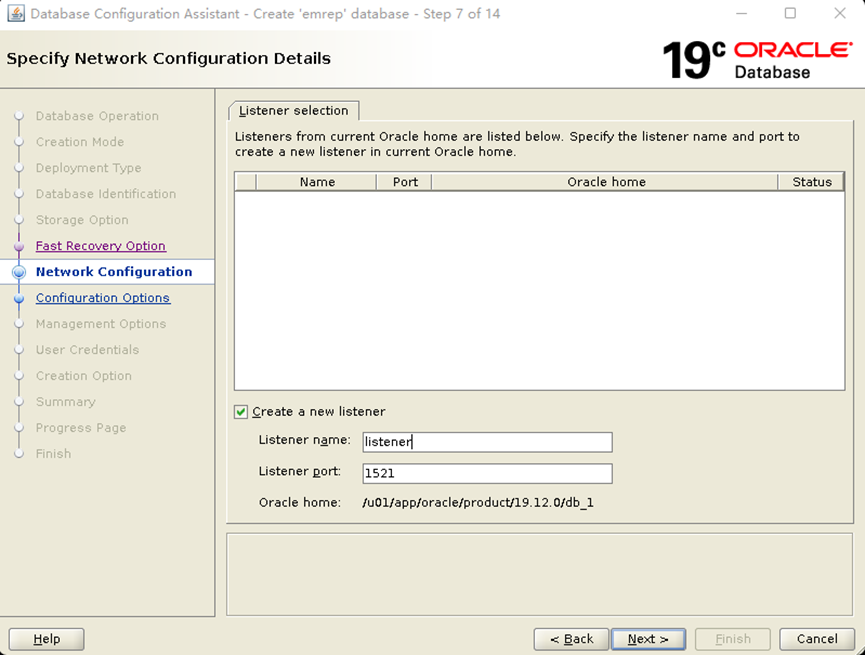Open Help for network configuration
Image resolution: width=865 pixels, height=655 pixels.
46,639
